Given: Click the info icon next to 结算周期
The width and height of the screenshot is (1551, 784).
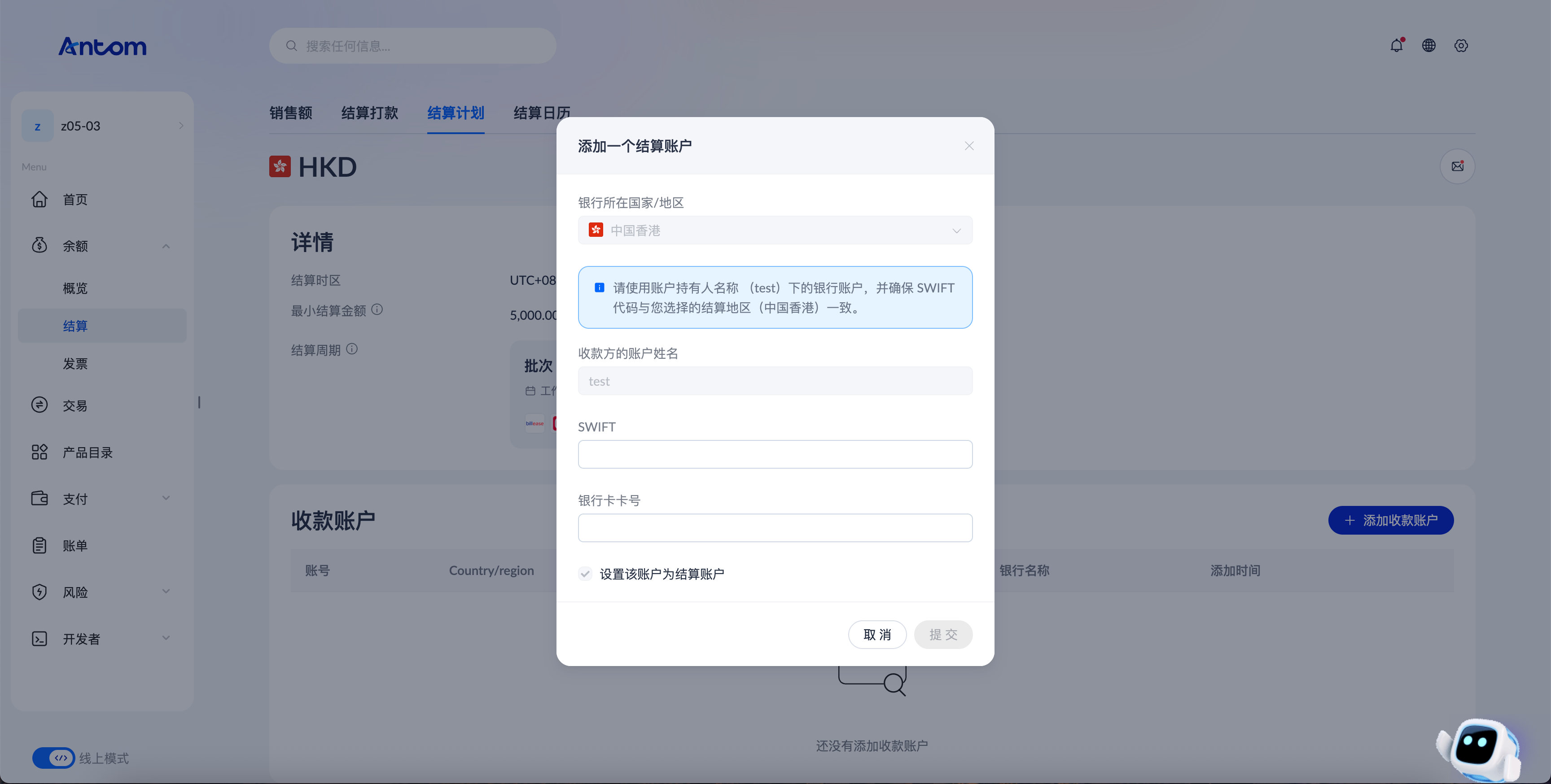Looking at the screenshot, I should (352, 349).
